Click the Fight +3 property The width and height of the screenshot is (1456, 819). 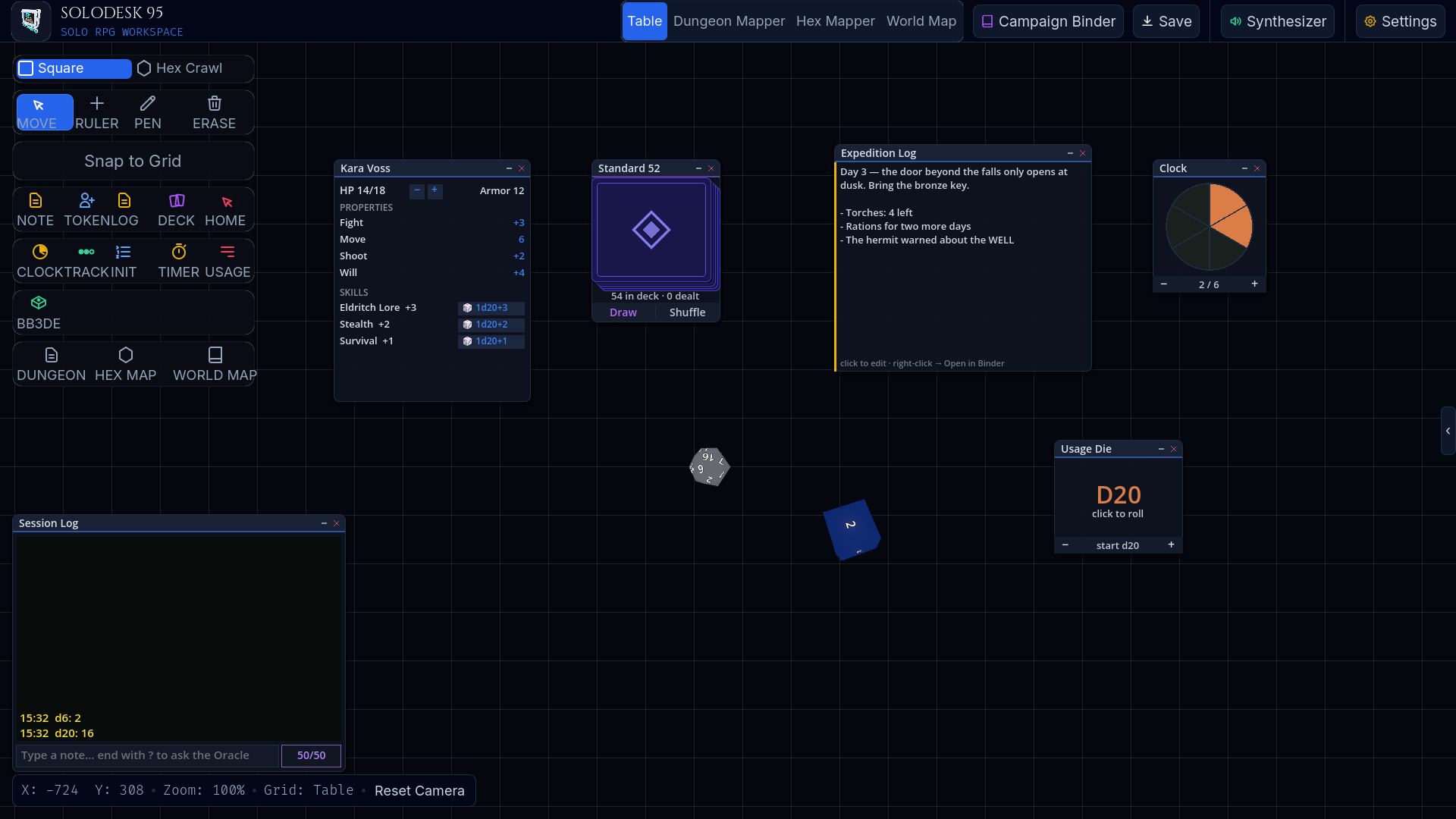coord(432,223)
